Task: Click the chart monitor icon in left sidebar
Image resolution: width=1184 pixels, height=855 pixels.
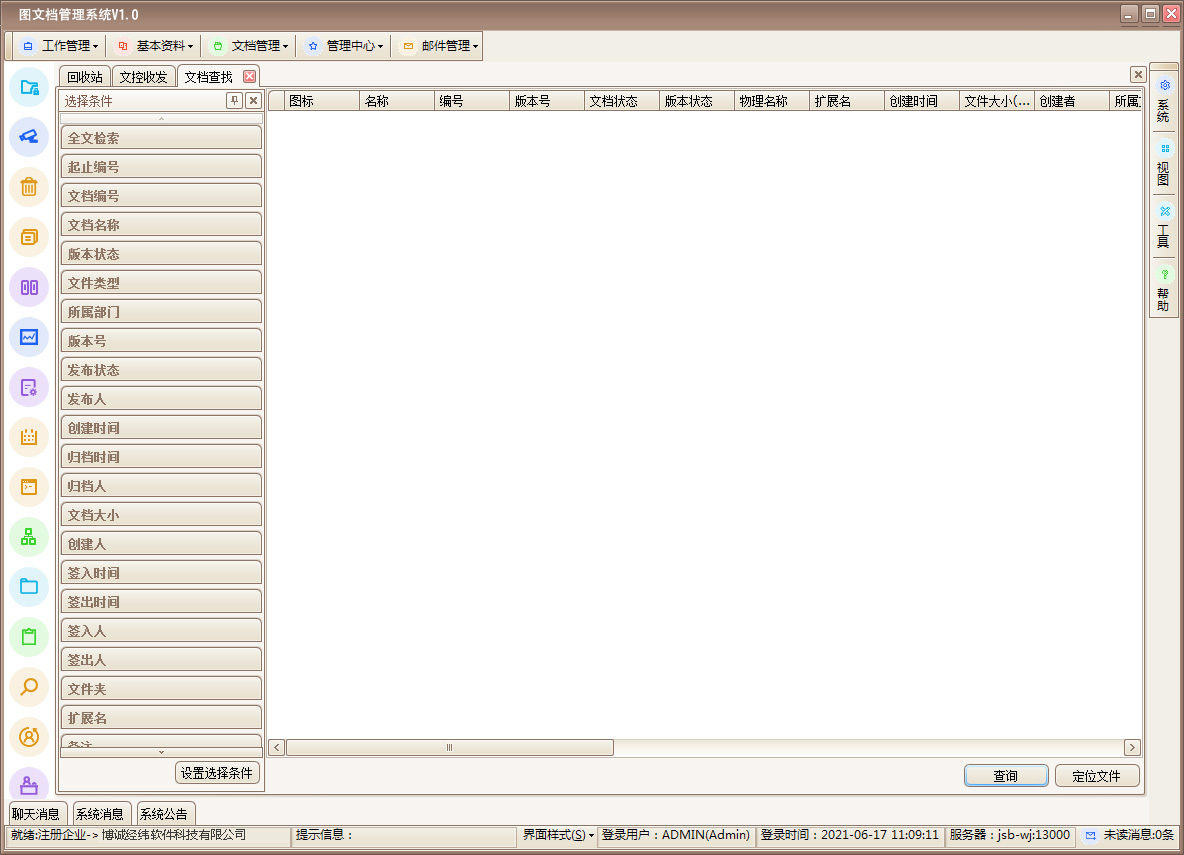Action: 29,337
